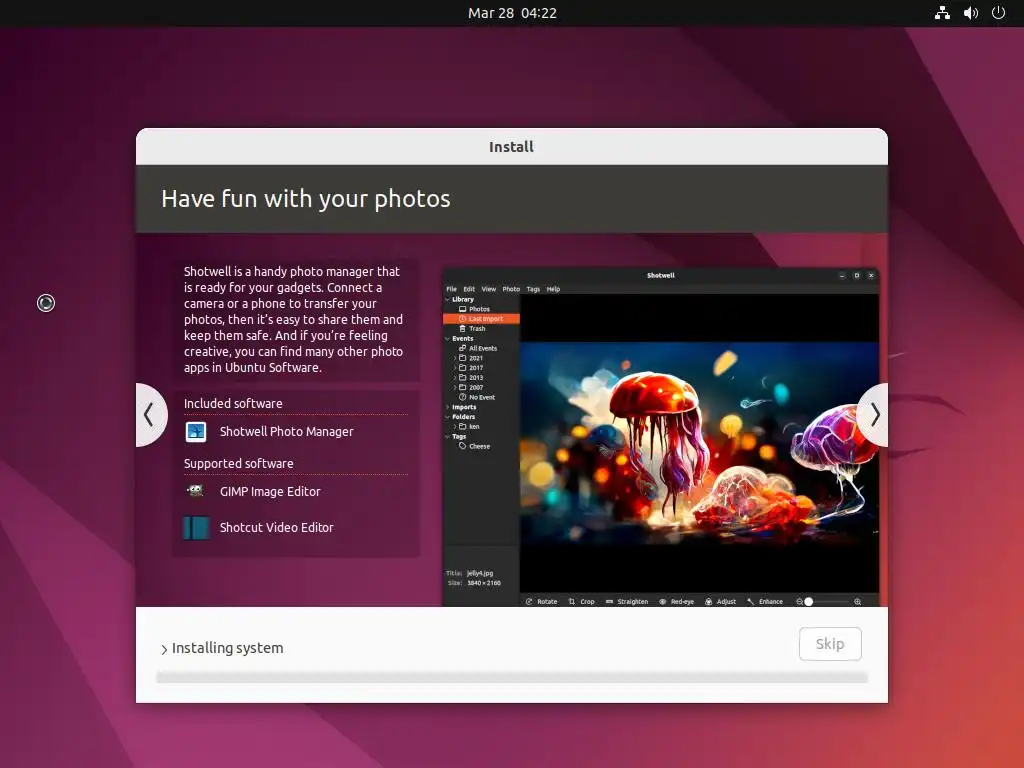The image size is (1024, 768).
Task: Click the Install window title
Action: (511, 147)
